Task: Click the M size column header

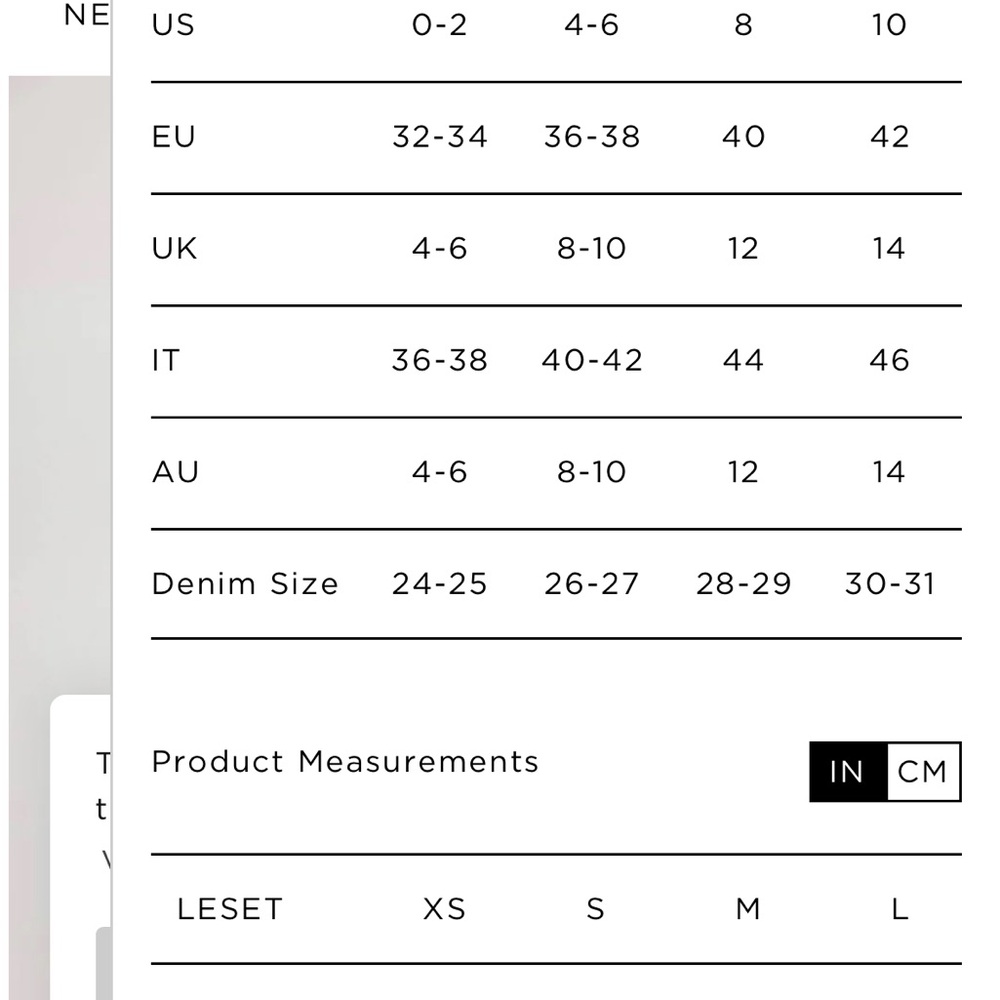Action: click(x=747, y=909)
